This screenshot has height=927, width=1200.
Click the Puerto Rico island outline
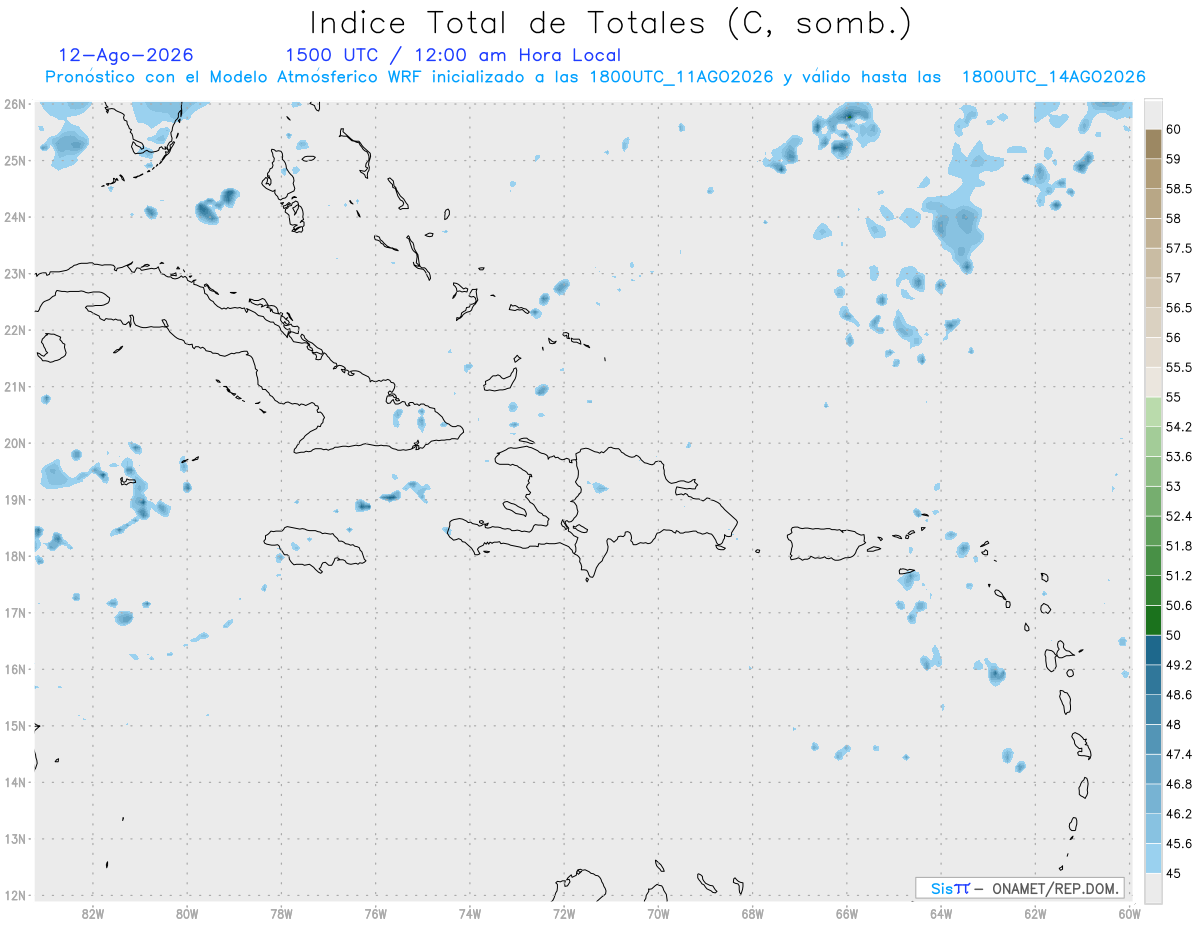(826, 544)
